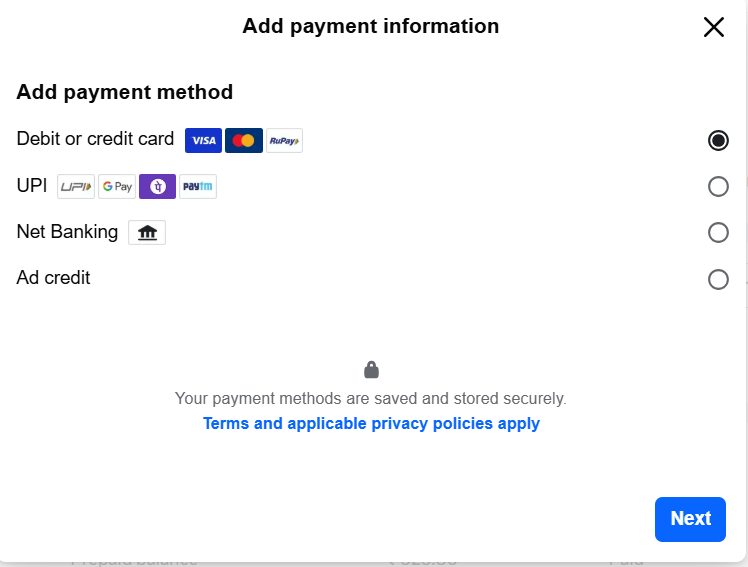
Task: Click the "Ad credit" text label
Action: 53,278
